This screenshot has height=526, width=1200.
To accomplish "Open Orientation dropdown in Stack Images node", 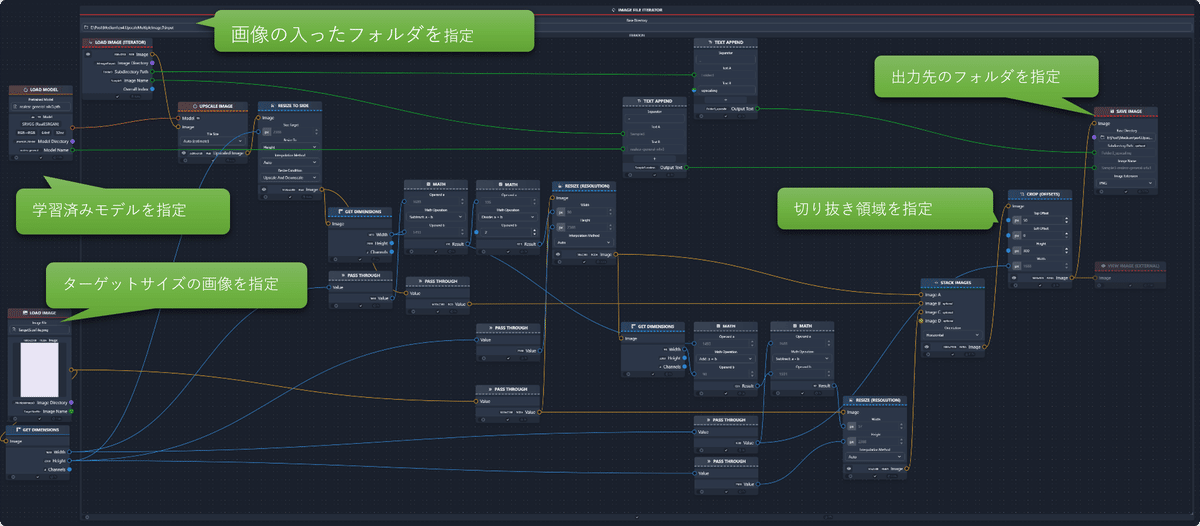I will click(x=953, y=334).
